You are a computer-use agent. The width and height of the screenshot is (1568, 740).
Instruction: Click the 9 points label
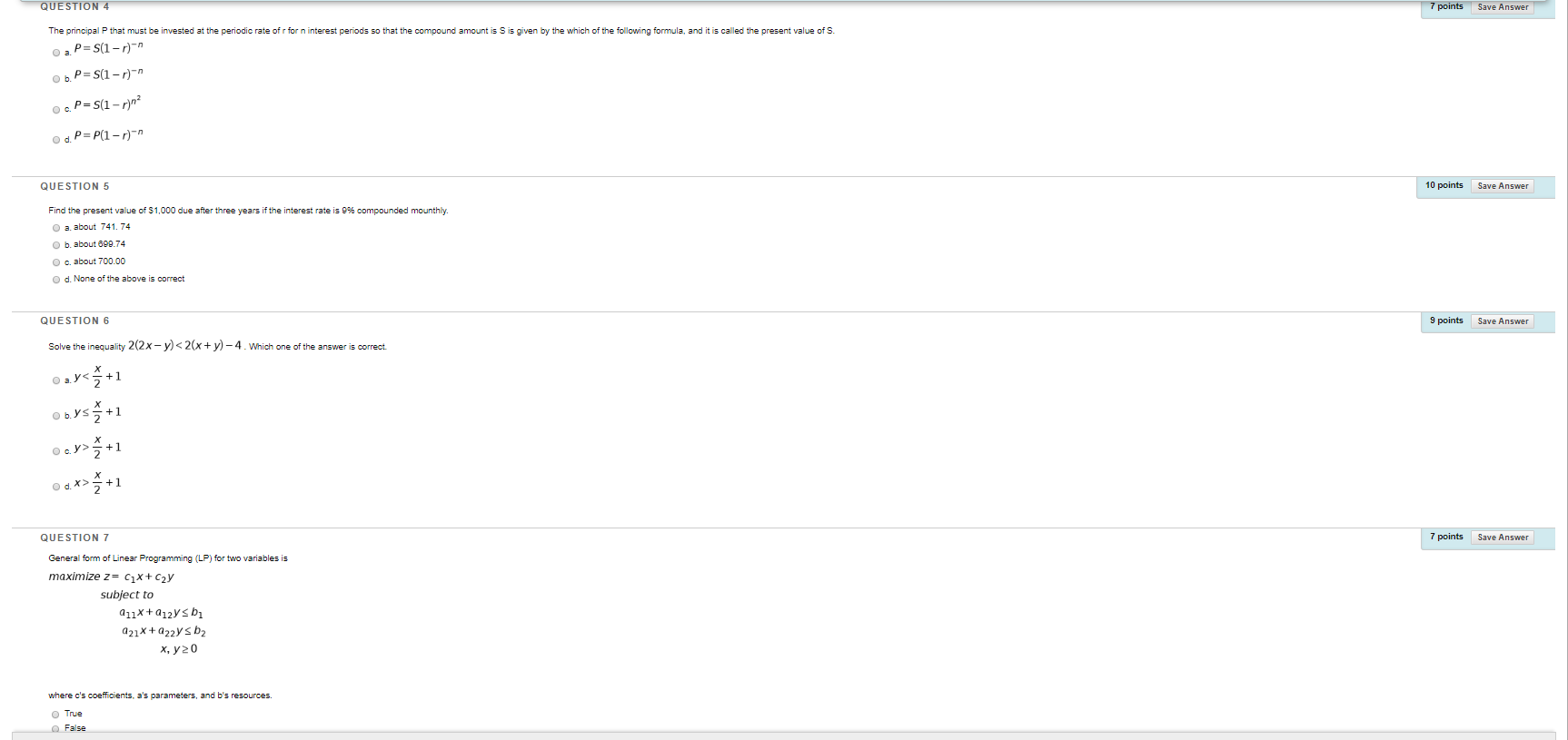[1446, 321]
